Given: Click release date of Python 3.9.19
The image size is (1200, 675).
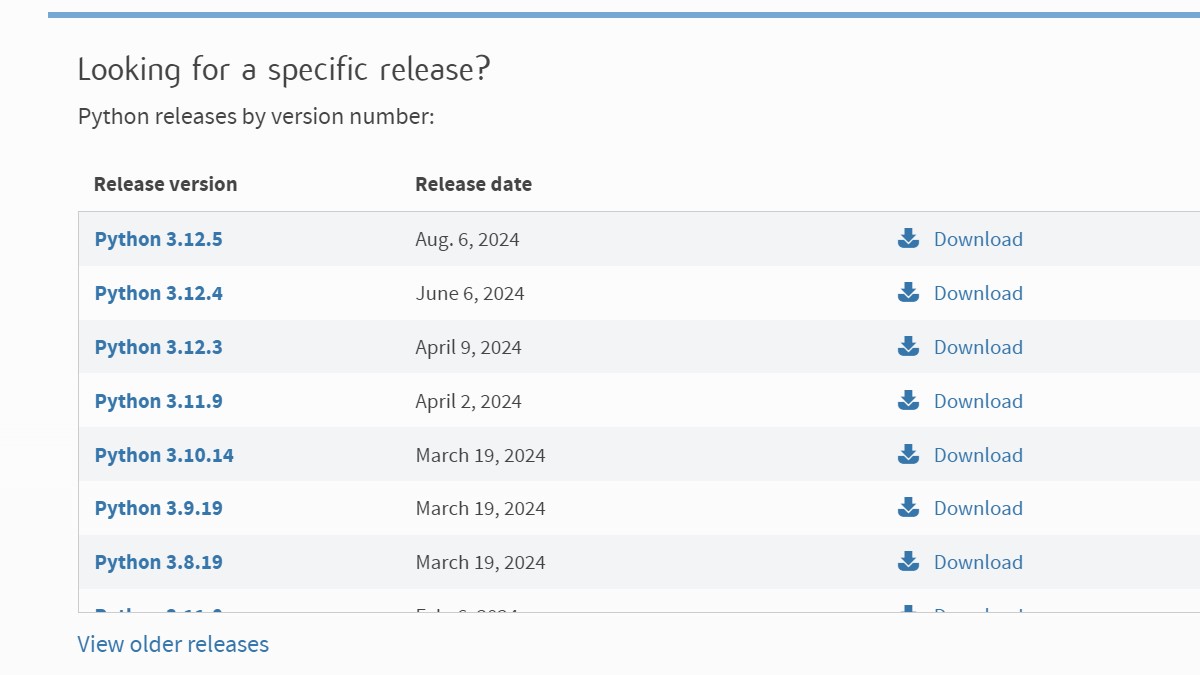Looking at the screenshot, I should [x=481, y=508].
